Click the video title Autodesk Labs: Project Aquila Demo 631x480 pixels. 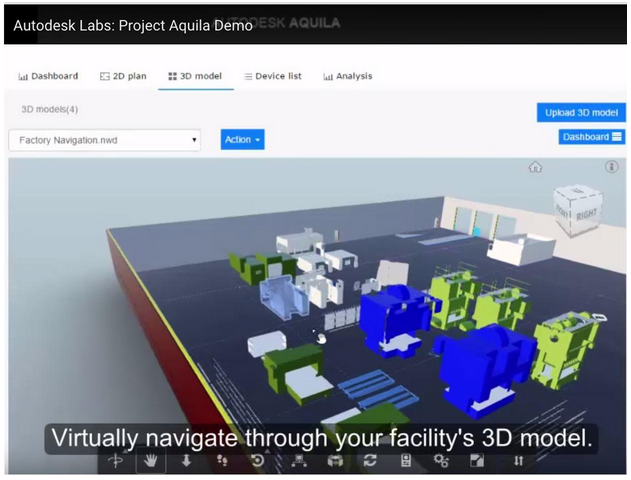pyautogui.click(x=133, y=25)
